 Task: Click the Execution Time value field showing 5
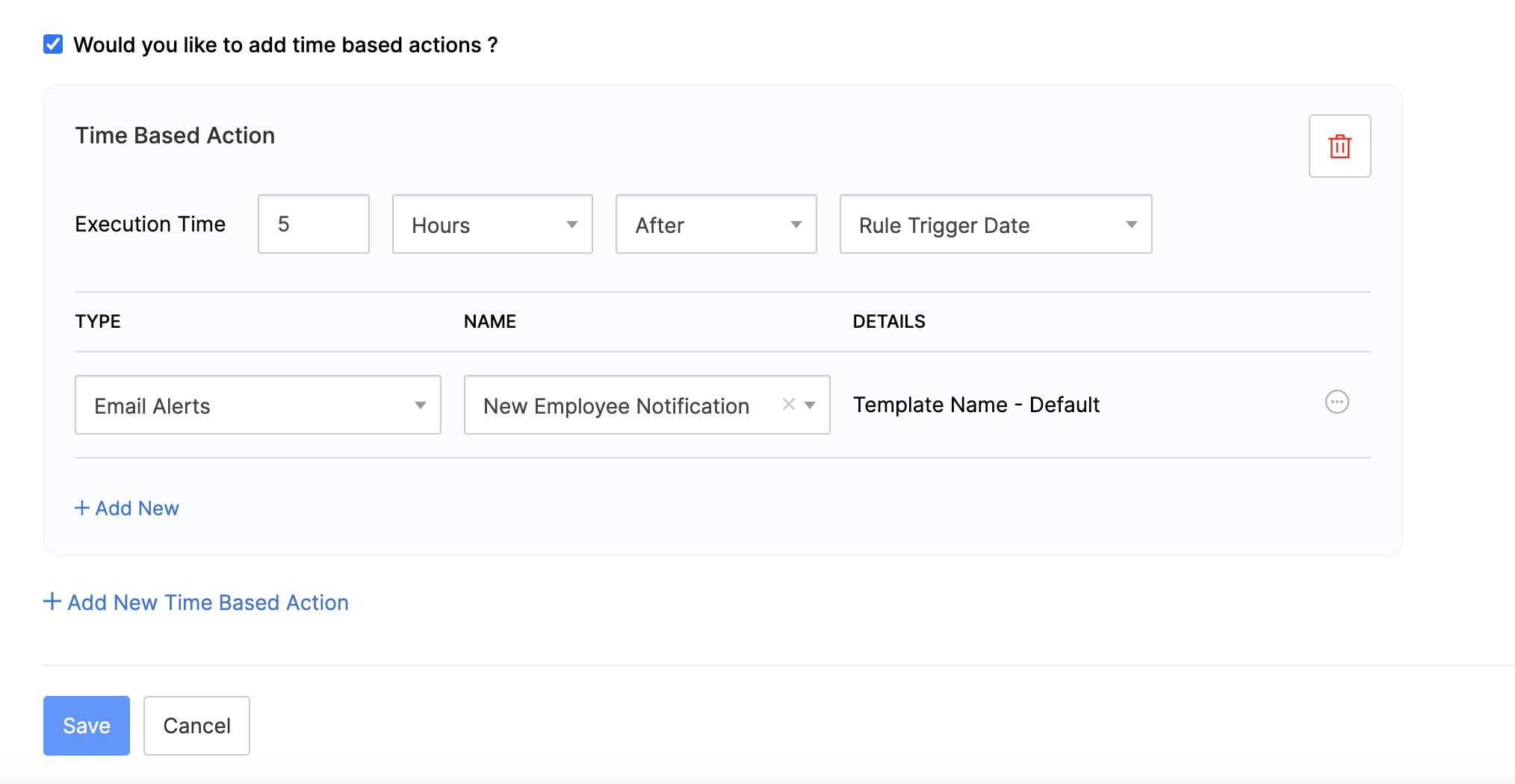coord(313,224)
